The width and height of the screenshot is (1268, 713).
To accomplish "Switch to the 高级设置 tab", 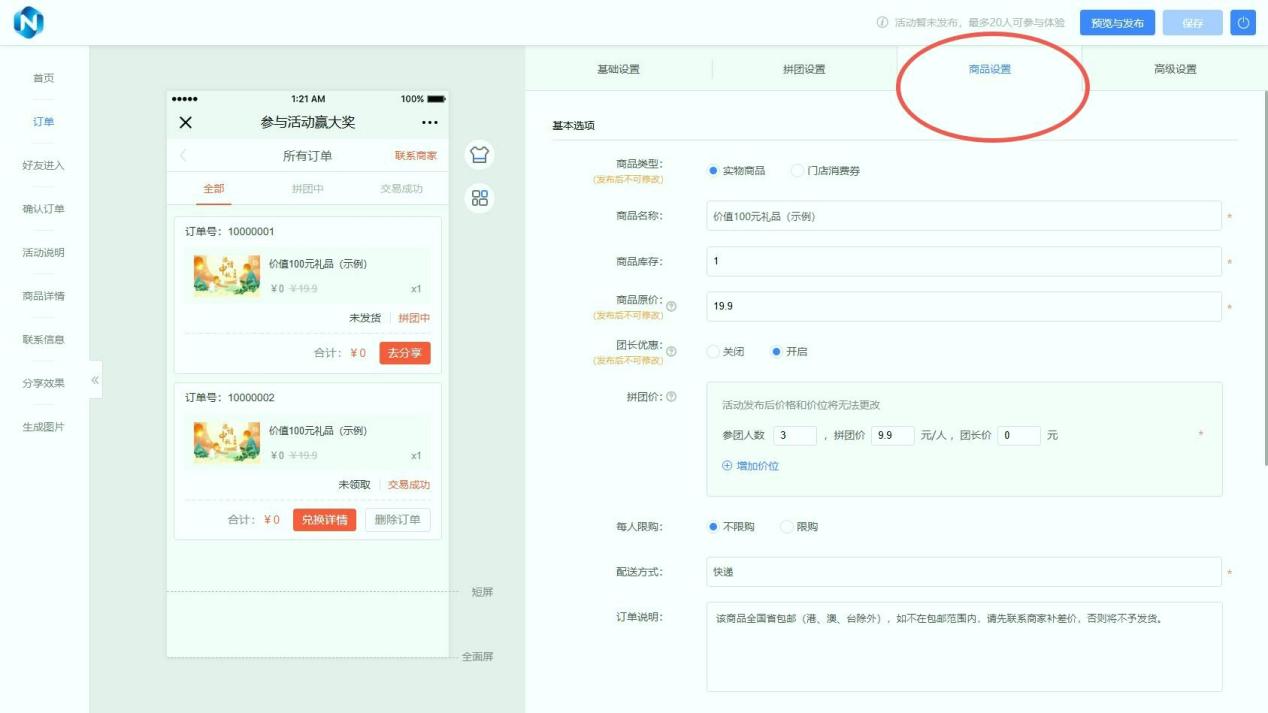I will 1174,69.
